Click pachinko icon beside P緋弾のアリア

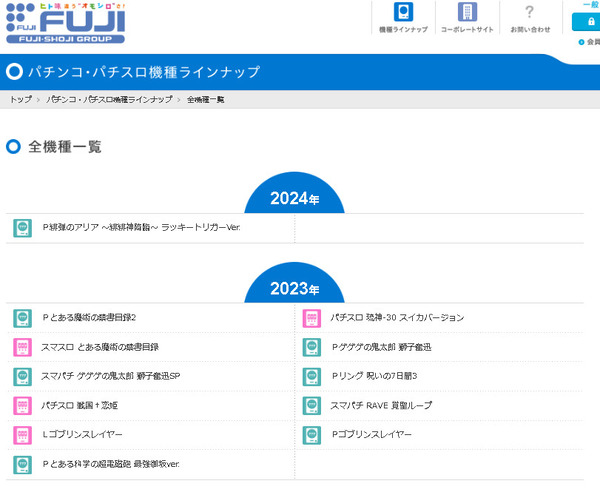(x=23, y=228)
